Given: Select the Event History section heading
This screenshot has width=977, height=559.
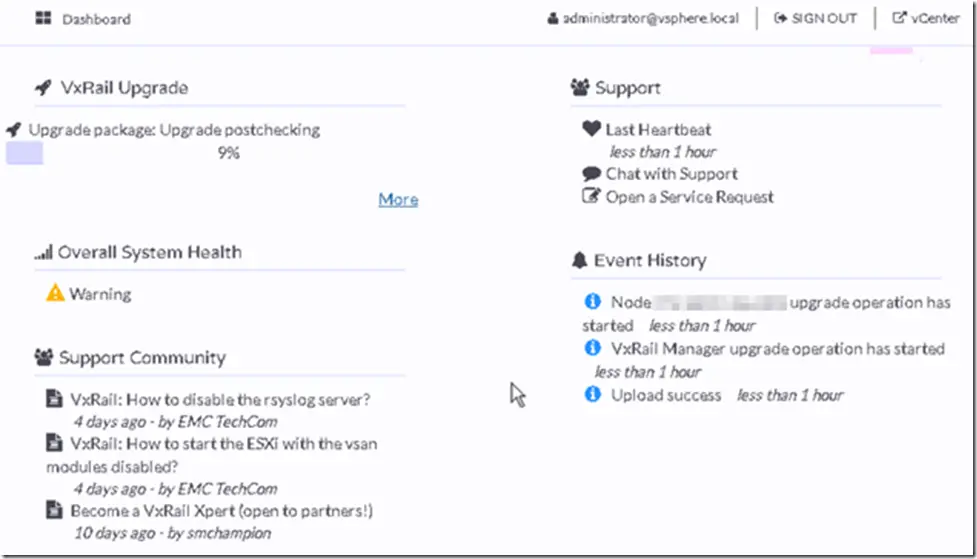Looking at the screenshot, I should [650, 260].
